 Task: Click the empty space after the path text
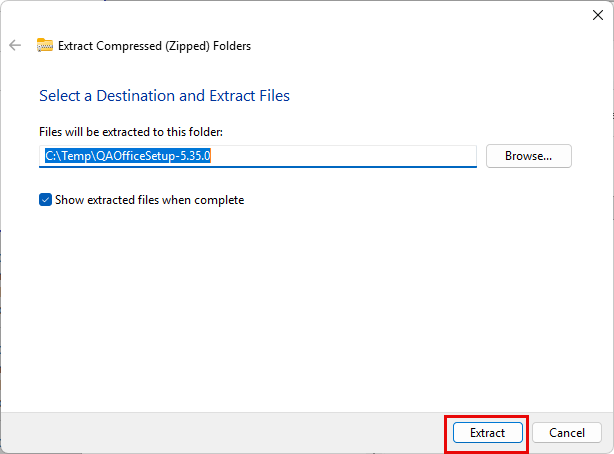tap(350, 156)
